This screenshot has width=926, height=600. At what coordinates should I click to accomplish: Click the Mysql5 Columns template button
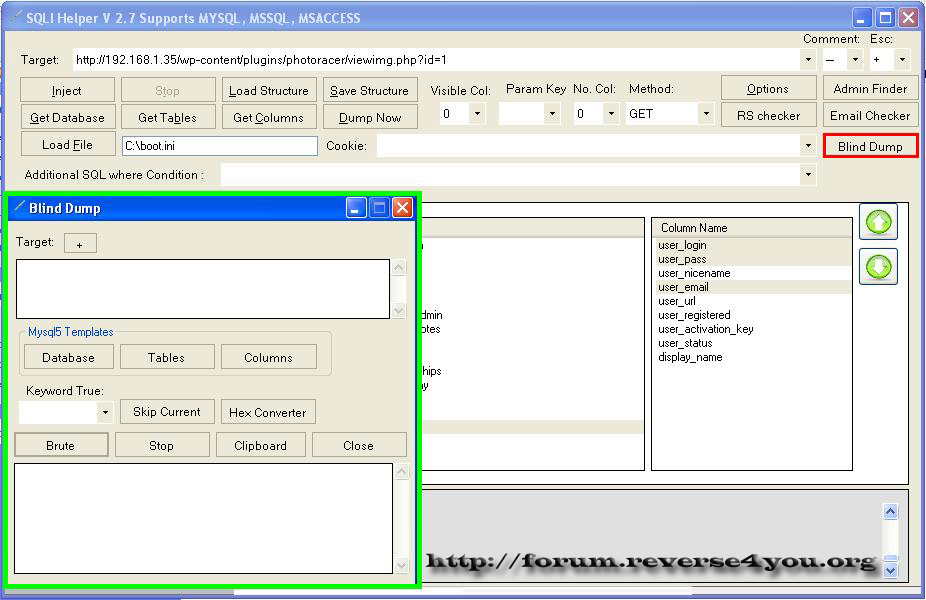(x=269, y=357)
